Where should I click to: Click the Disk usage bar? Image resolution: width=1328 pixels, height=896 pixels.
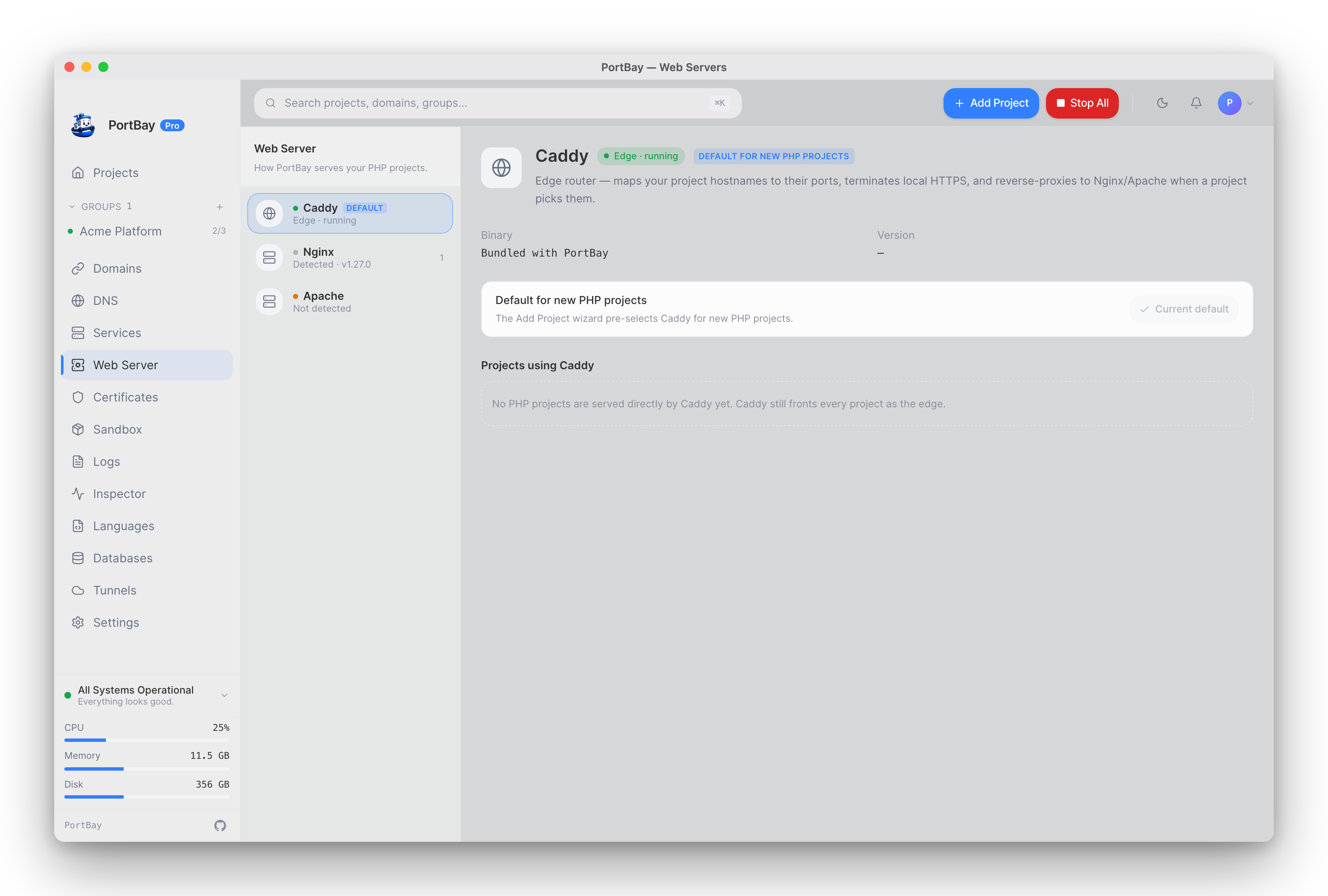(147, 796)
